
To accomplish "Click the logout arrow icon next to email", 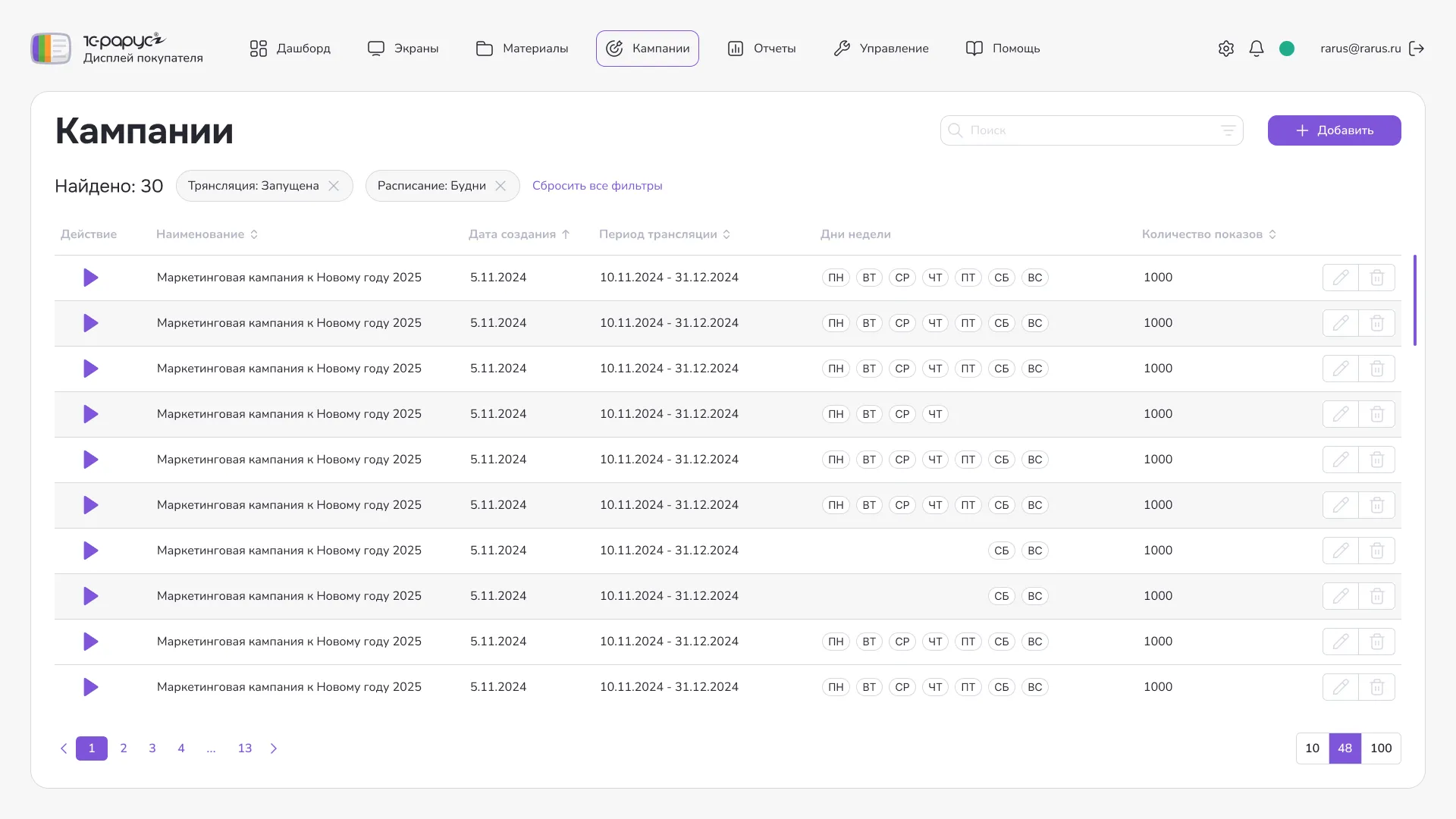I will [x=1416, y=49].
